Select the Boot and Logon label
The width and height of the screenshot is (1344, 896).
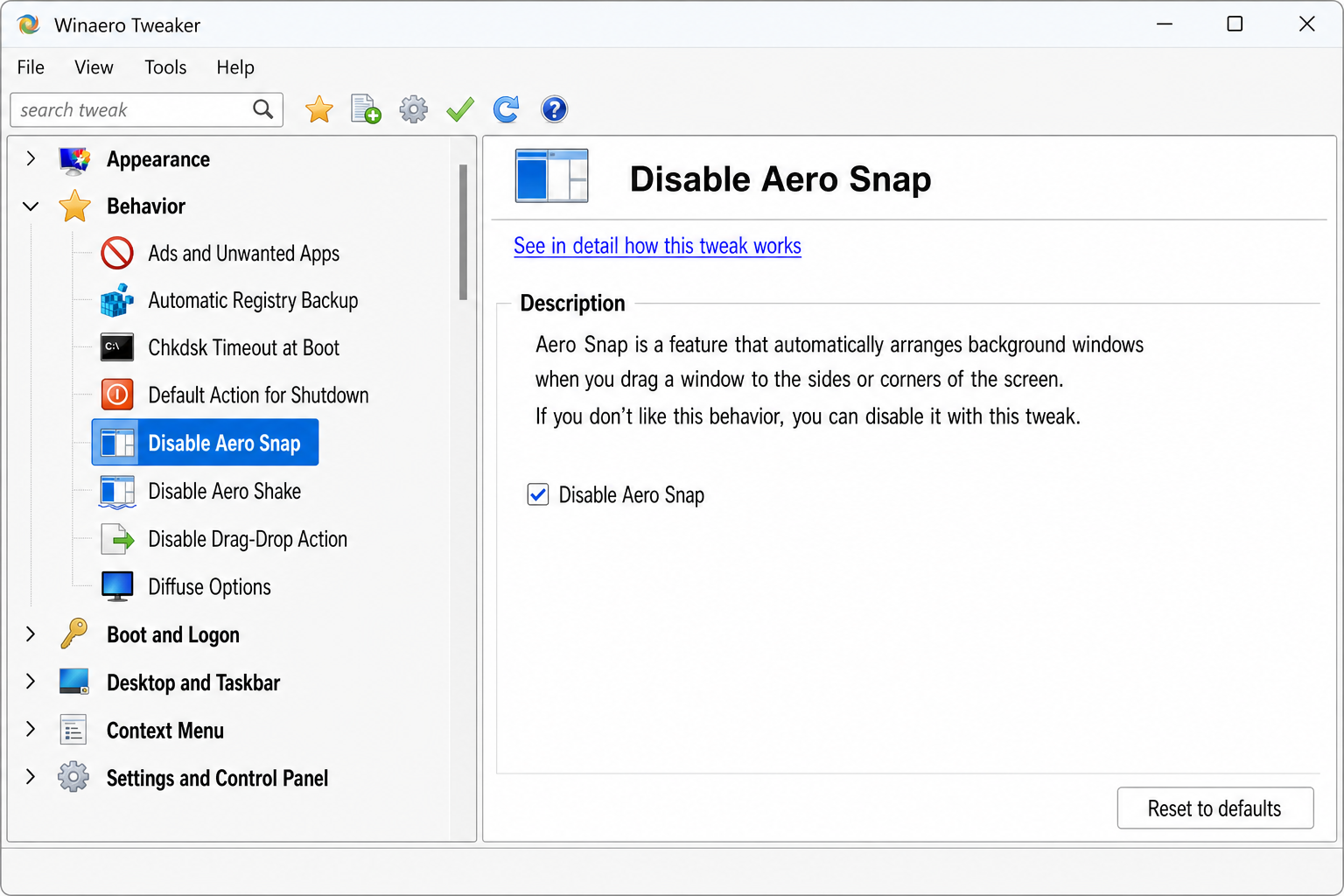click(x=173, y=635)
